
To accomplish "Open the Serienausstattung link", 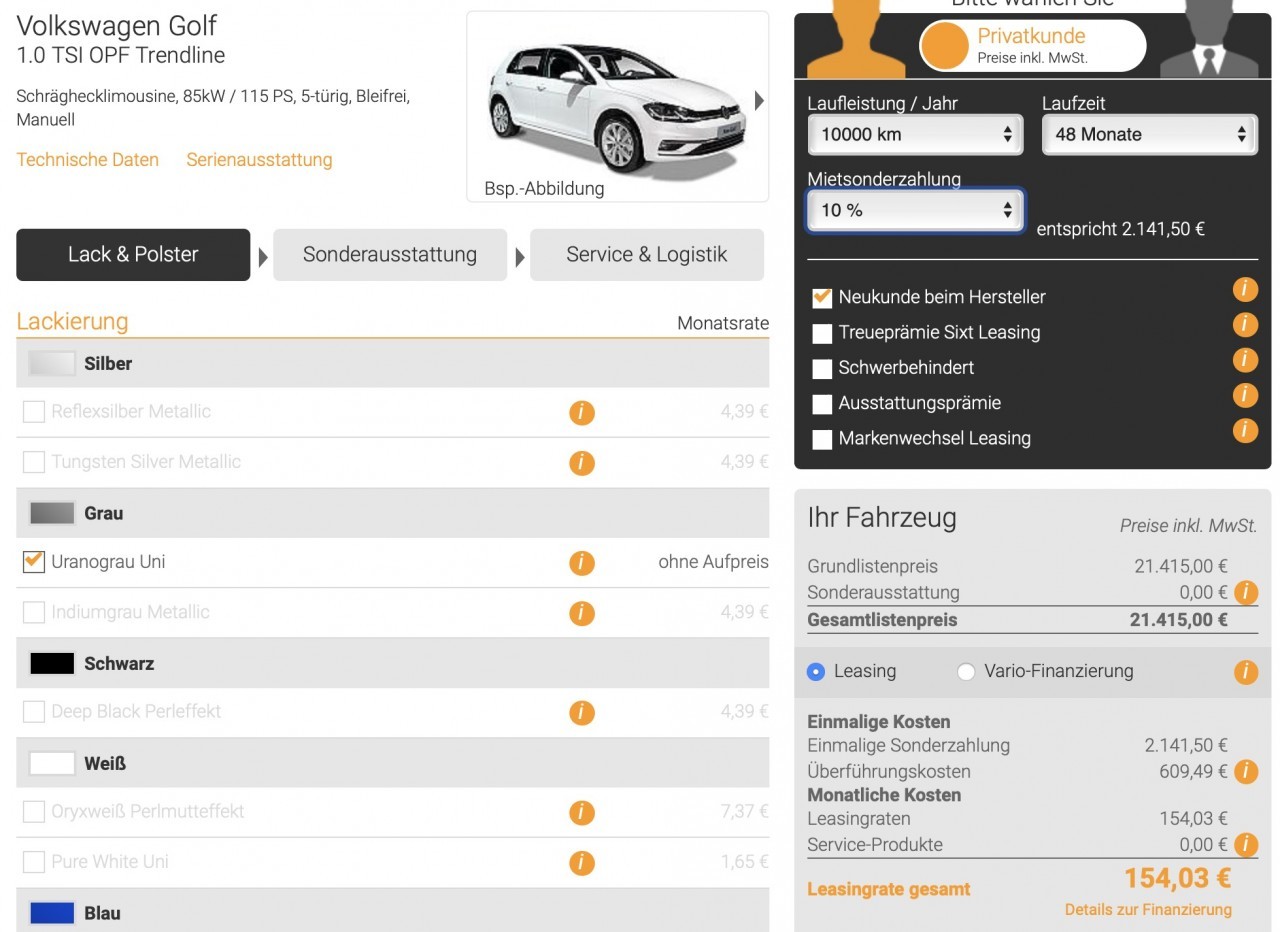I will click(x=259, y=160).
